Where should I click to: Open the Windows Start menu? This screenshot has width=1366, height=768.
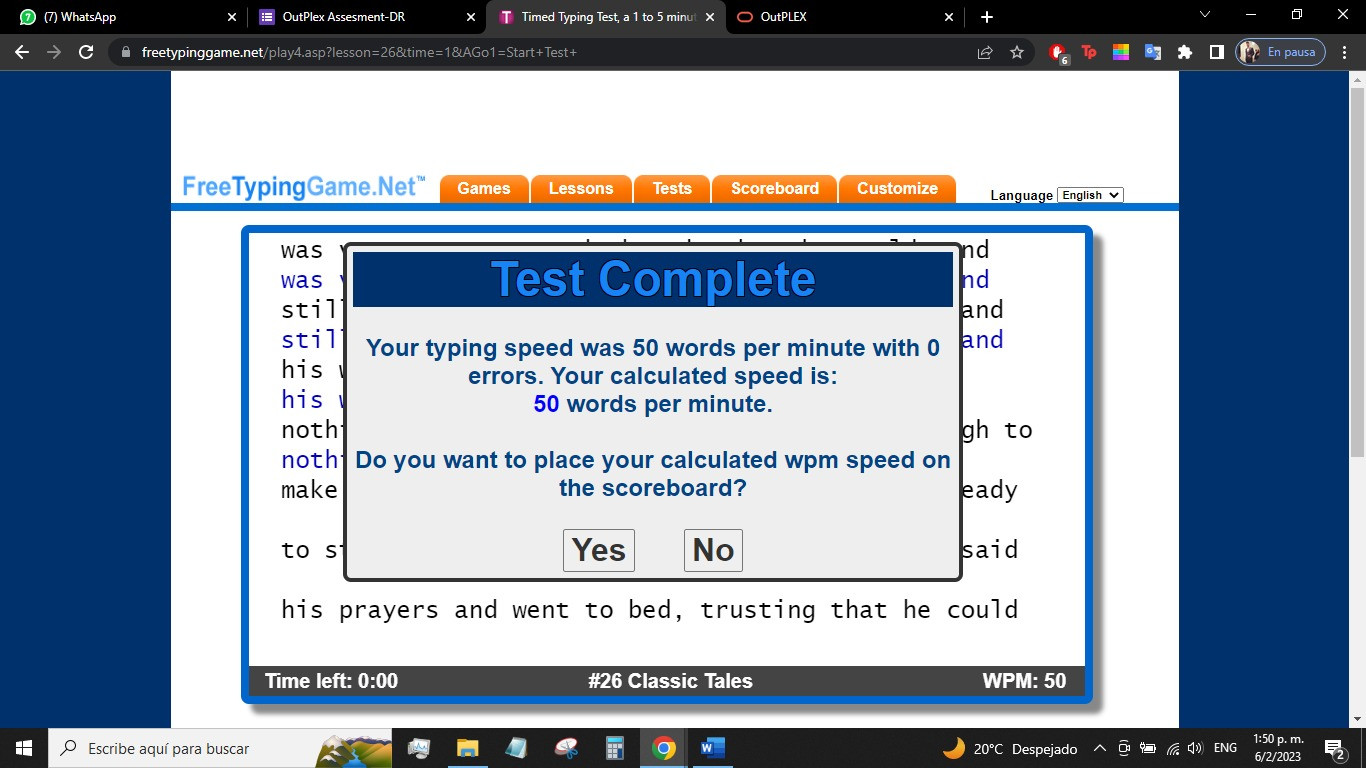(24, 748)
